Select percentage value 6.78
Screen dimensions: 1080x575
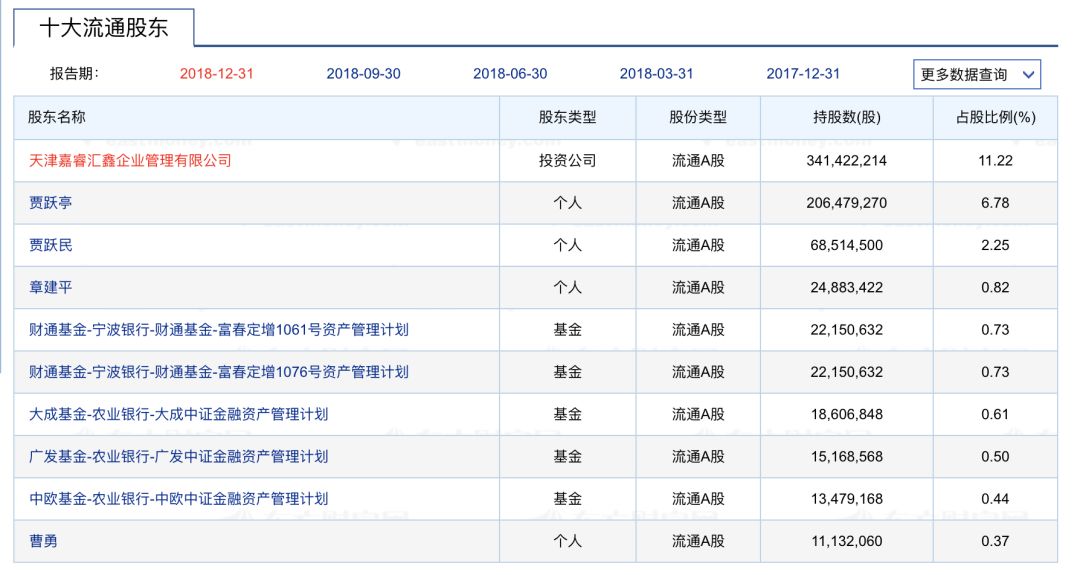[x=995, y=202]
